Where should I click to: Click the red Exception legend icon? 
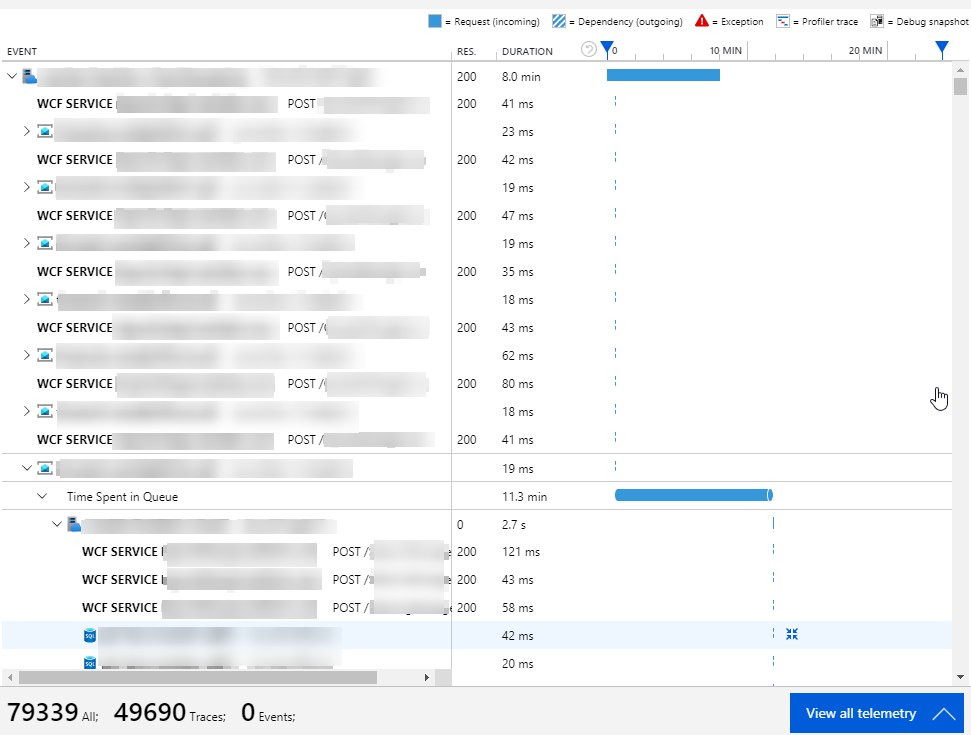click(x=700, y=20)
